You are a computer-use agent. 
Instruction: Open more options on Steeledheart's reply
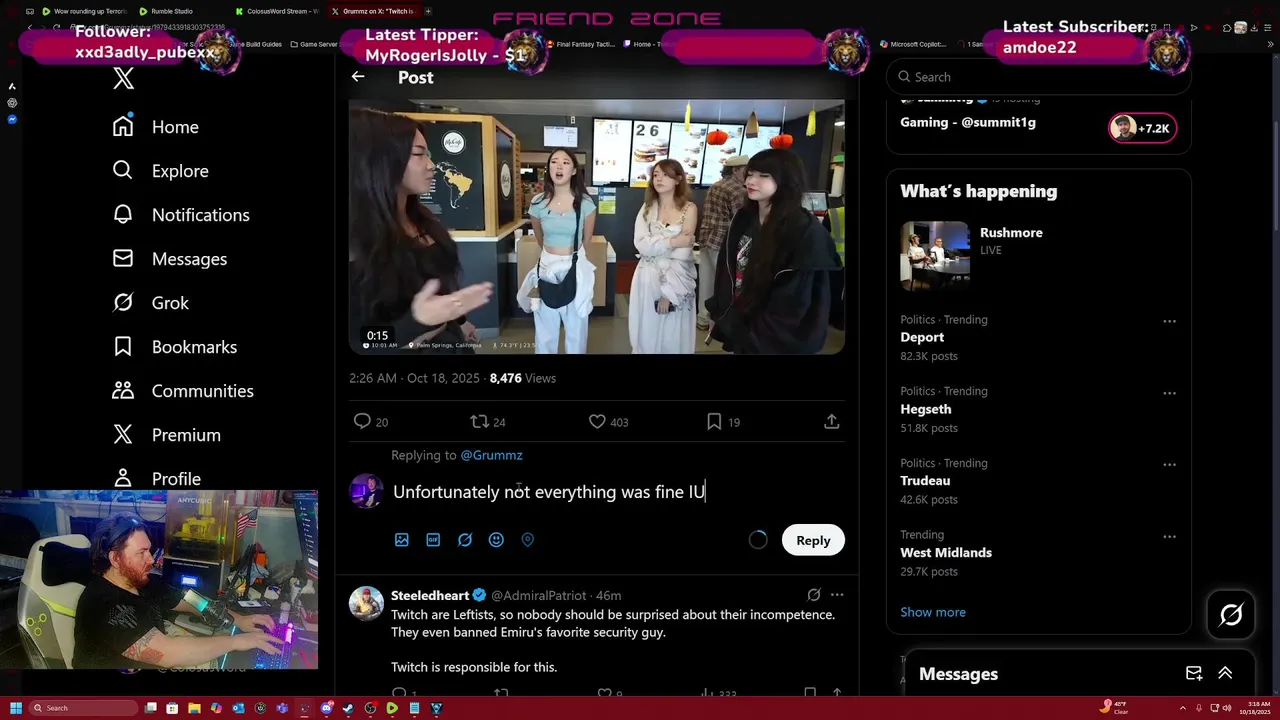click(837, 595)
